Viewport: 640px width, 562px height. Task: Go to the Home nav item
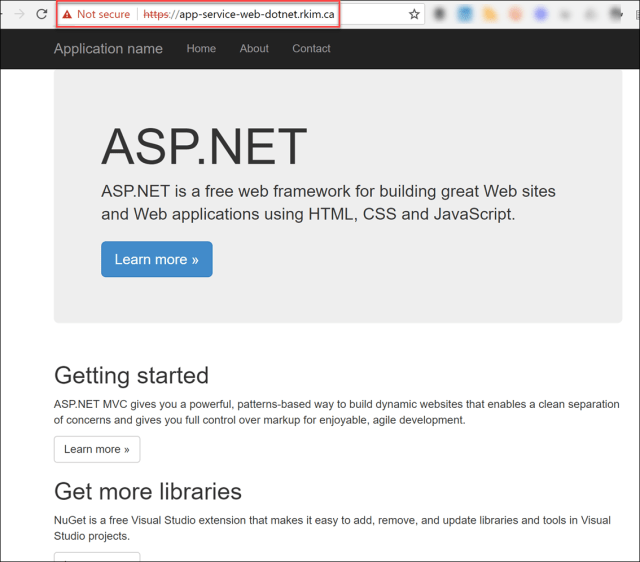[x=201, y=49]
